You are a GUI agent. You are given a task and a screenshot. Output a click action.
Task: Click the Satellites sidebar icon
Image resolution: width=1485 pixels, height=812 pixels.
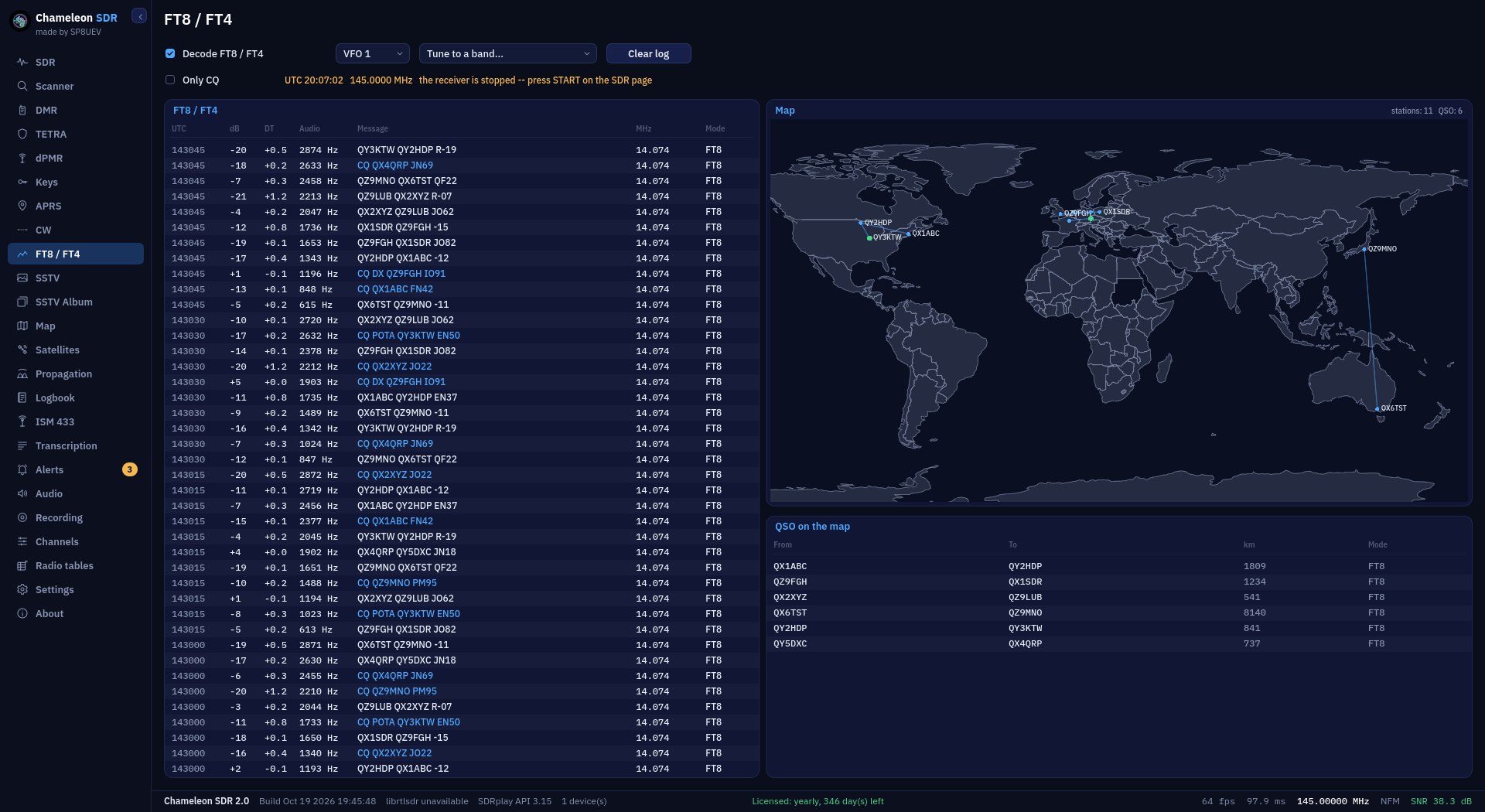(22, 350)
